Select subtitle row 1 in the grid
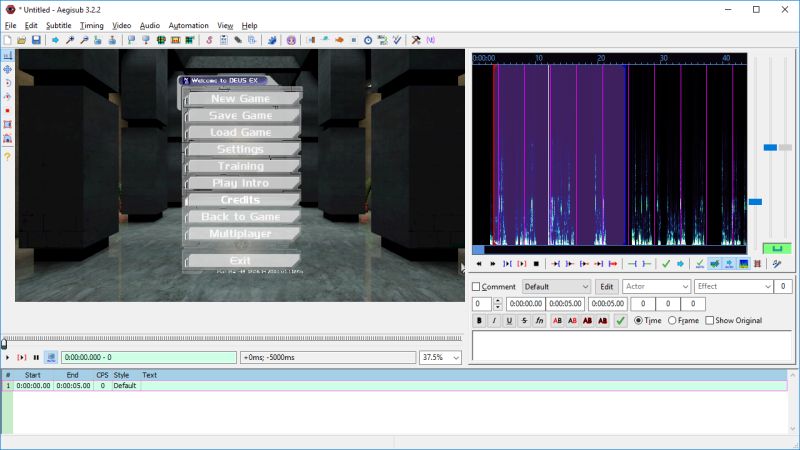Image resolution: width=800 pixels, height=450 pixels. (394, 386)
